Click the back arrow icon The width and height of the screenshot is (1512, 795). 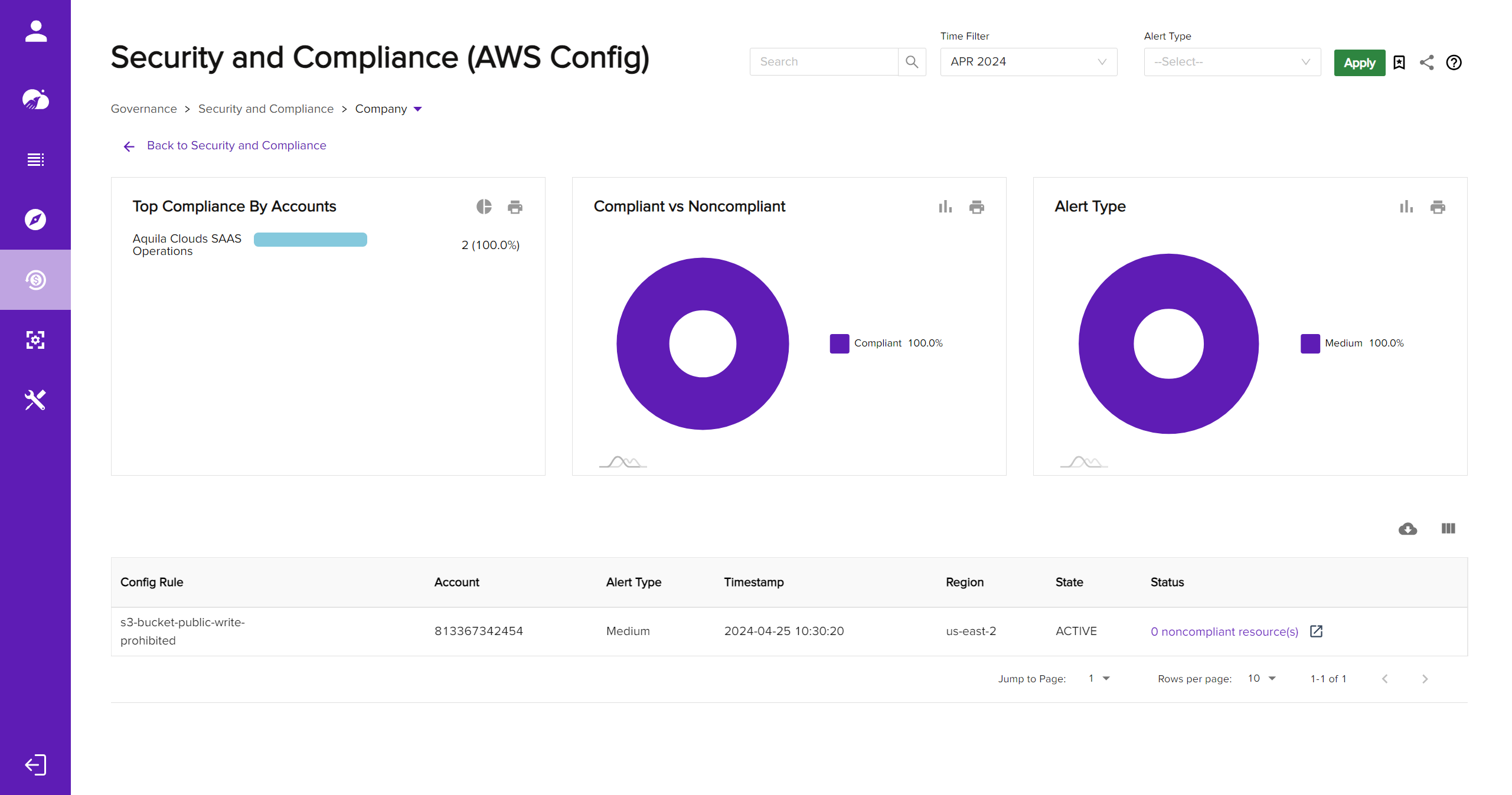point(129,146)
